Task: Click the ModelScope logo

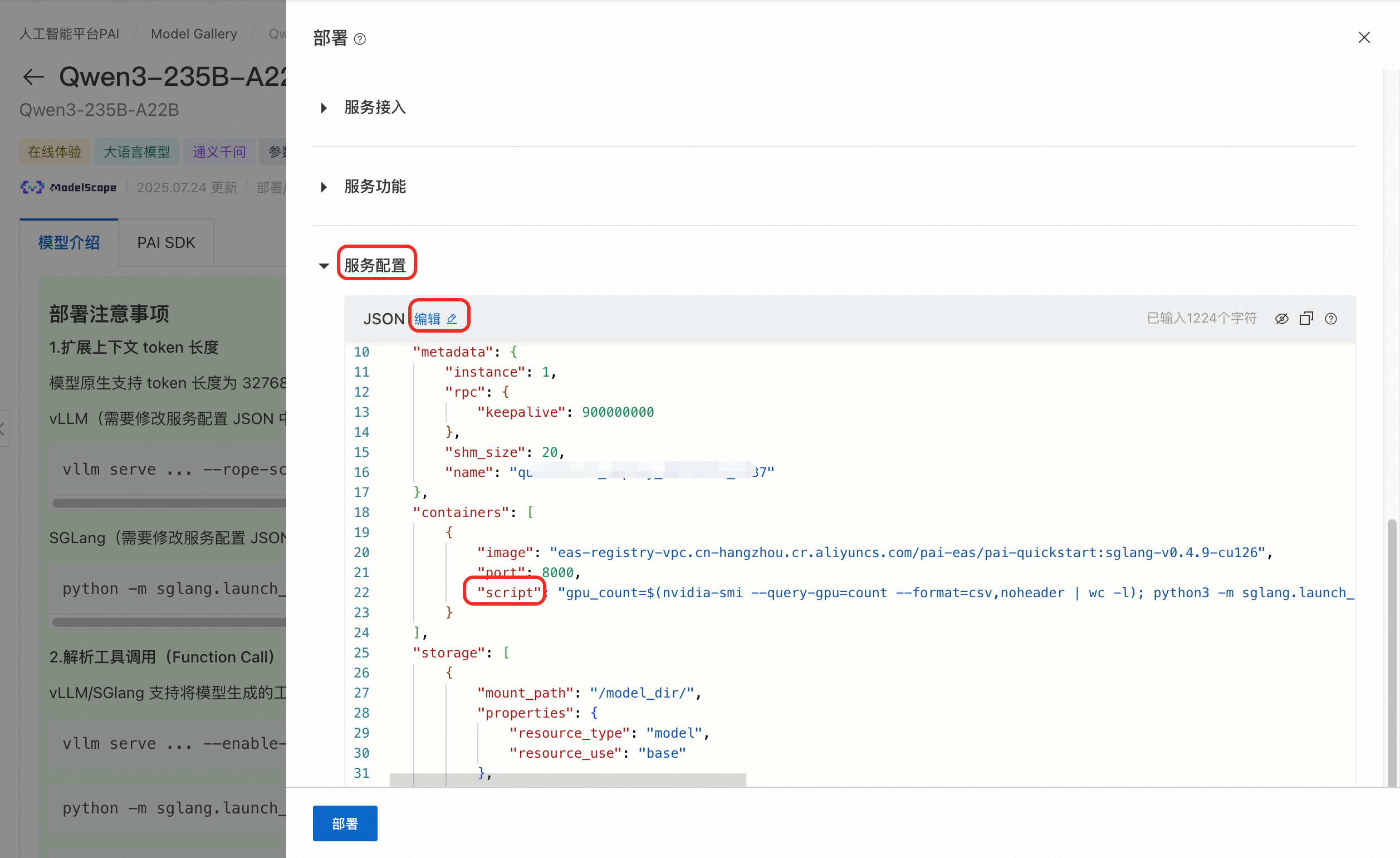Action: coord(68,187)
